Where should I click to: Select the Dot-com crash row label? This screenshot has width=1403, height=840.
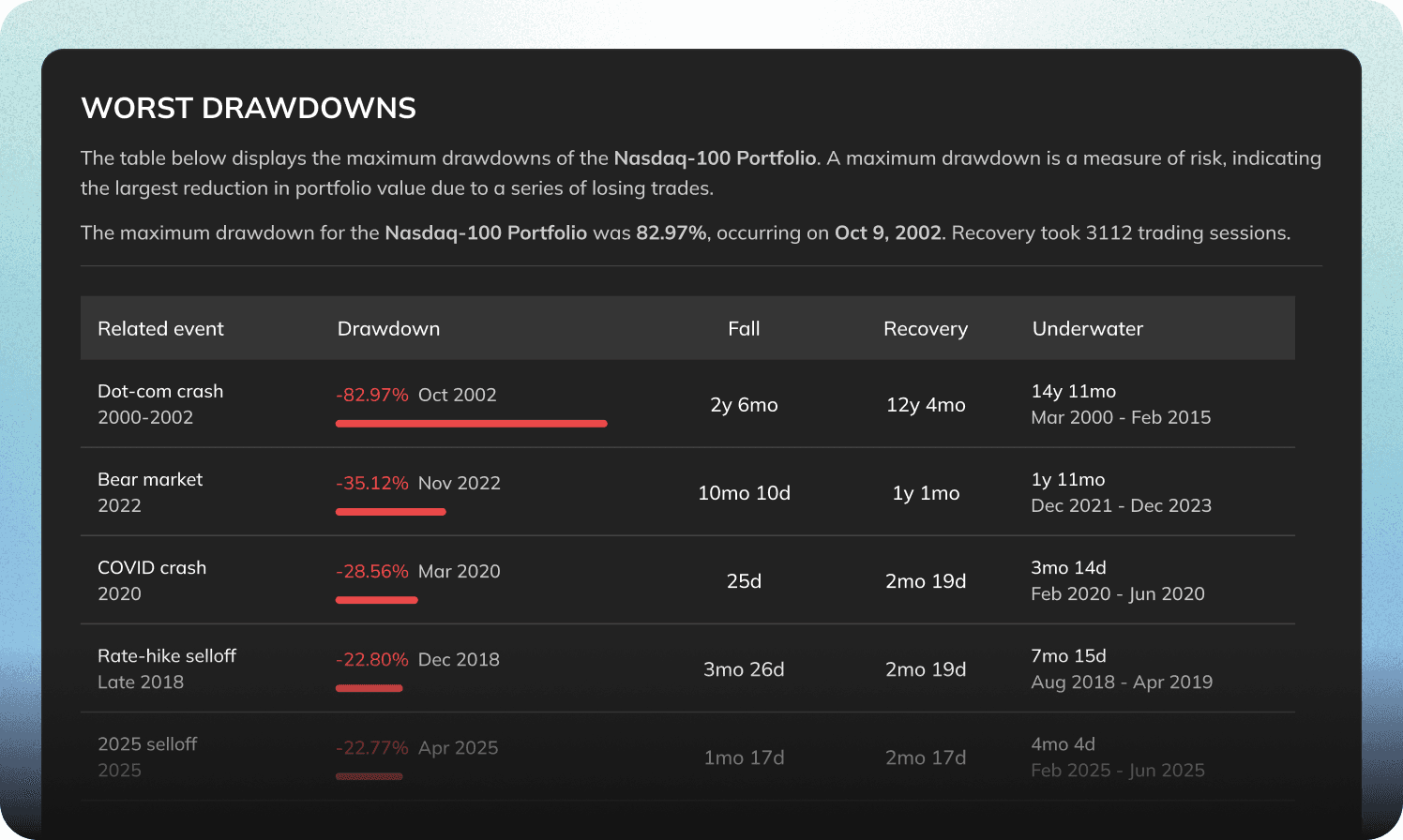[x=160, y=391]
